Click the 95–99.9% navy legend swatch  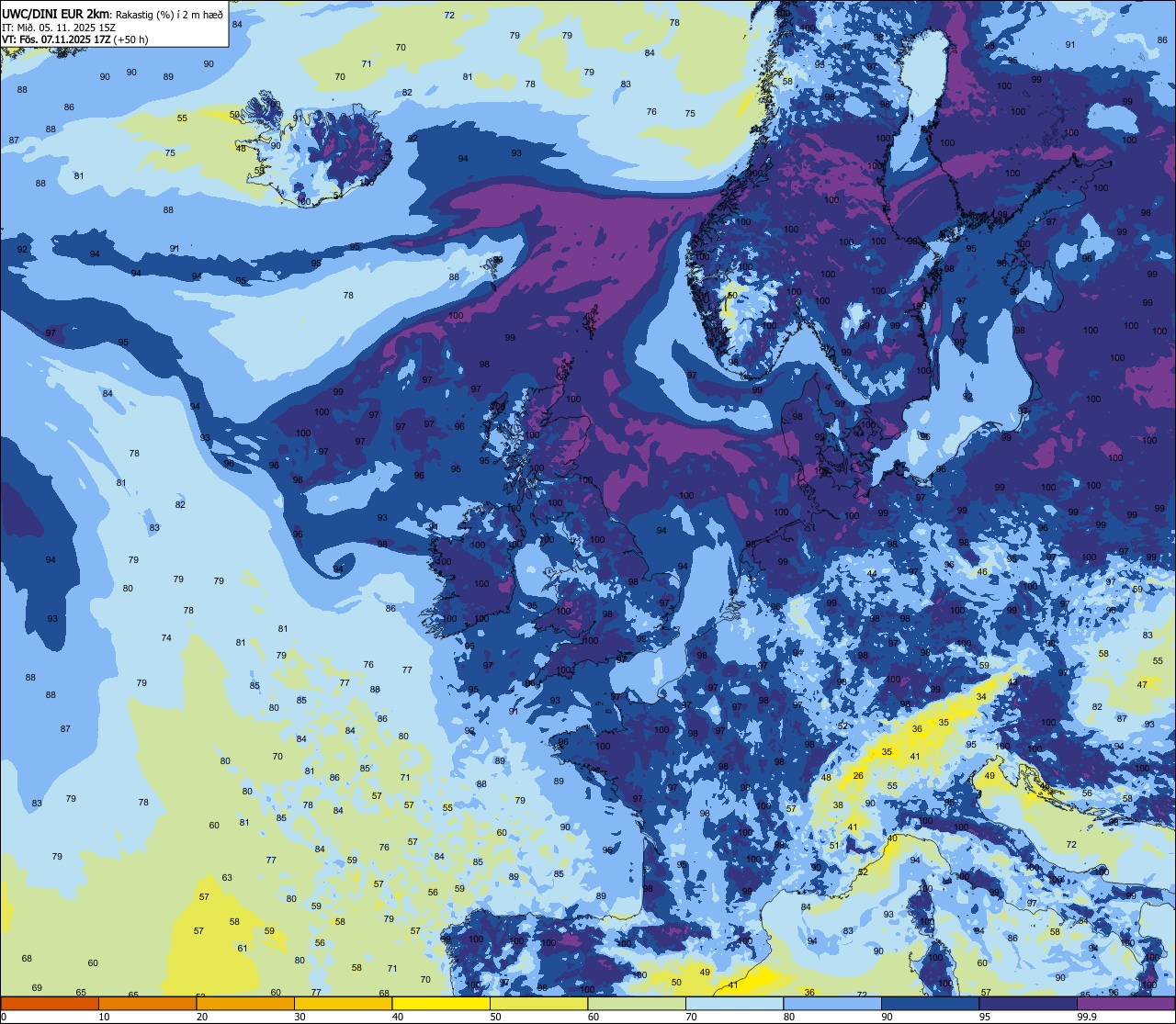click(1028, 1003)
